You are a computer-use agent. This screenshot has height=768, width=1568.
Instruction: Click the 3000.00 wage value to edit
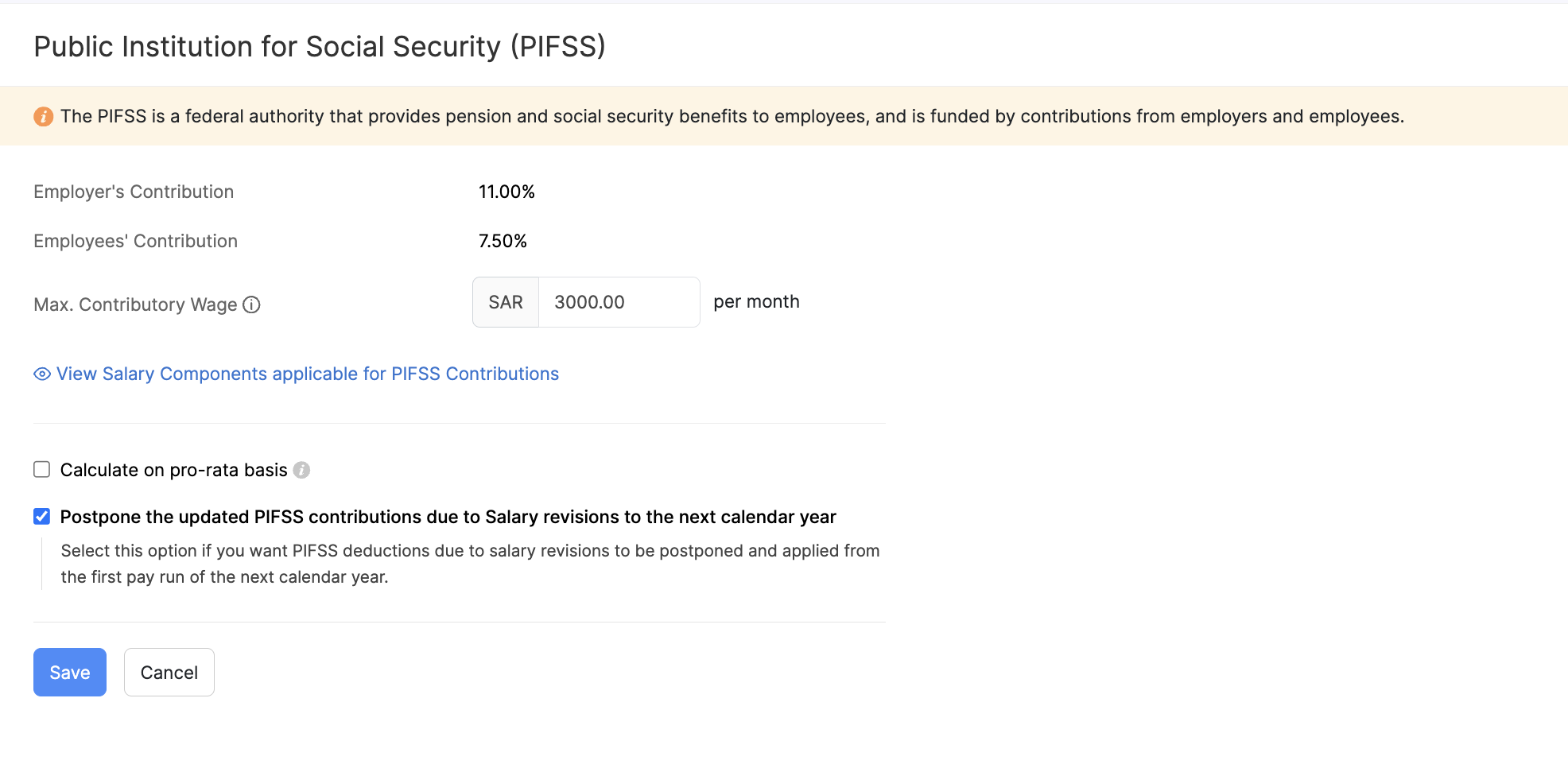[x=590, y=302]
